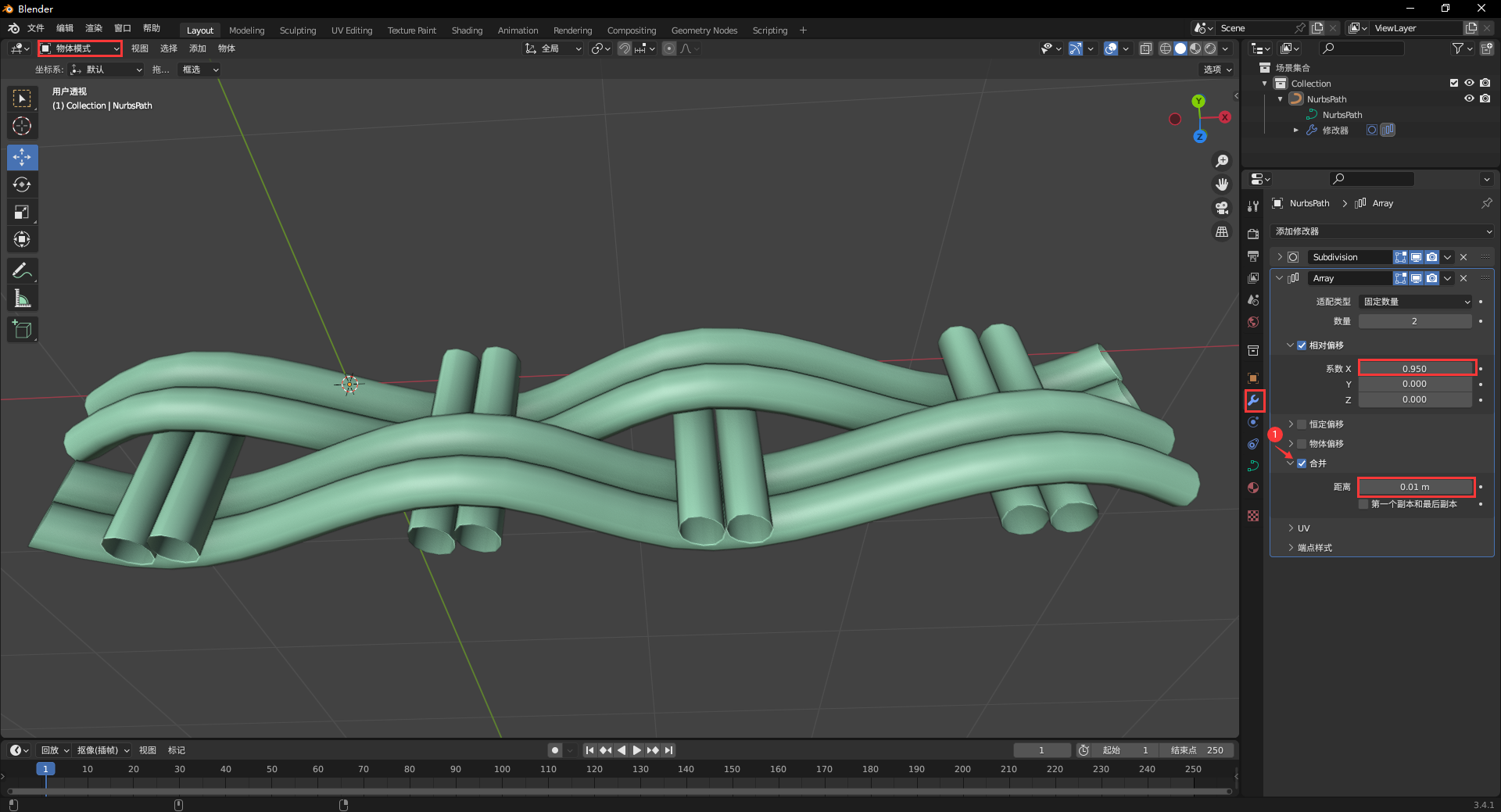Switch to the Modeling workspace tab
The width and height of the screenshot is (1501, 812).
(x=246, y=30)
